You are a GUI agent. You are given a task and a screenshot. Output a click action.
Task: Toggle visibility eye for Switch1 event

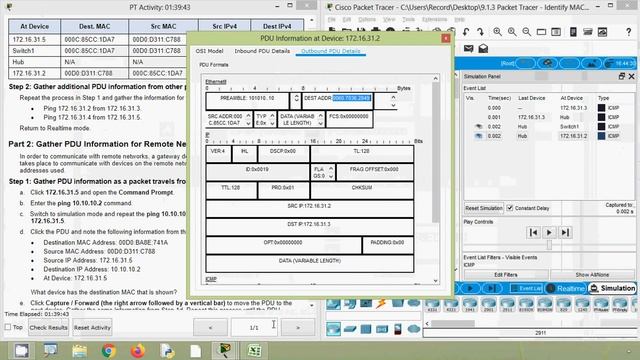[x=478, y=127]
